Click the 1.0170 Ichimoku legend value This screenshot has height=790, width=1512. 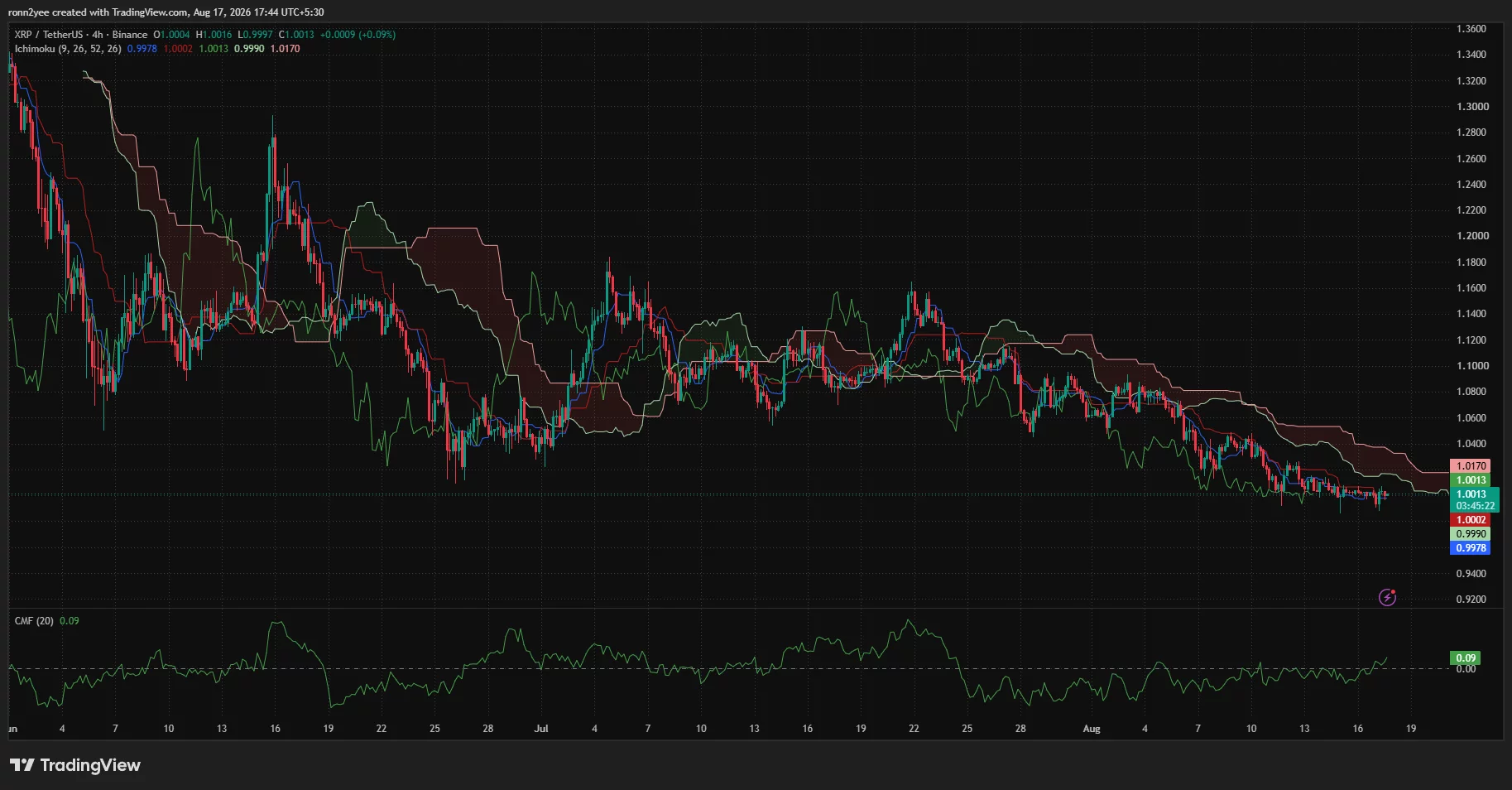(286, 49)
